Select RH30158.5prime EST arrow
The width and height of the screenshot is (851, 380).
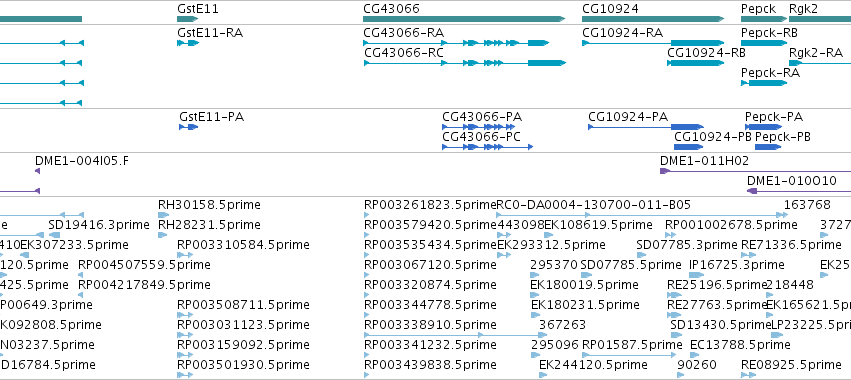click(163, 215)
